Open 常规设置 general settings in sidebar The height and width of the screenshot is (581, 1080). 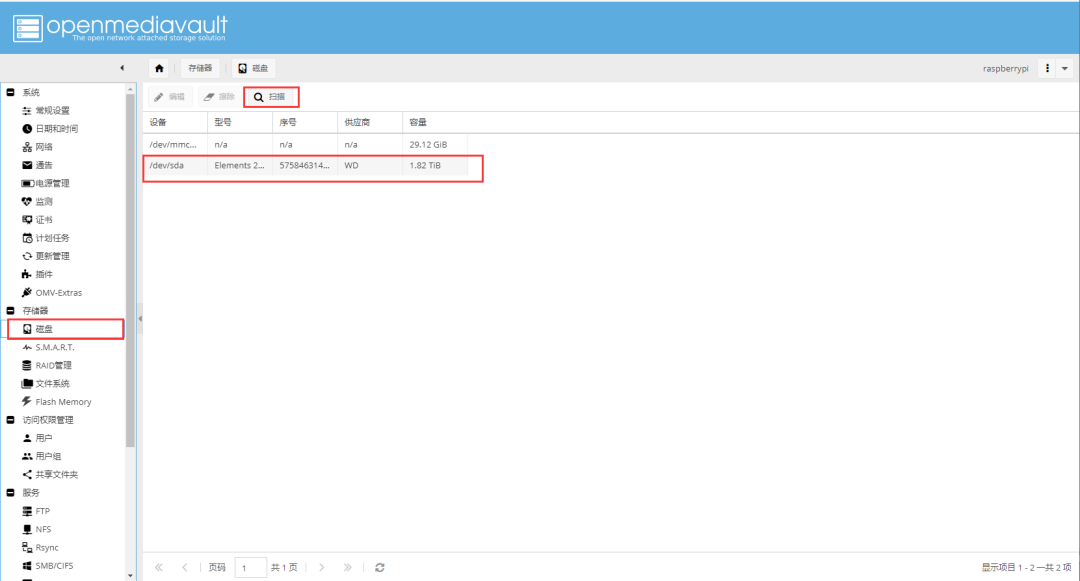[52, 110]
